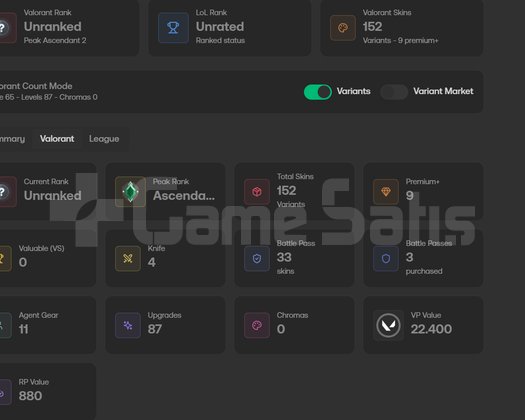
Task: Click the Knife count 4
Action: [152, 262]
